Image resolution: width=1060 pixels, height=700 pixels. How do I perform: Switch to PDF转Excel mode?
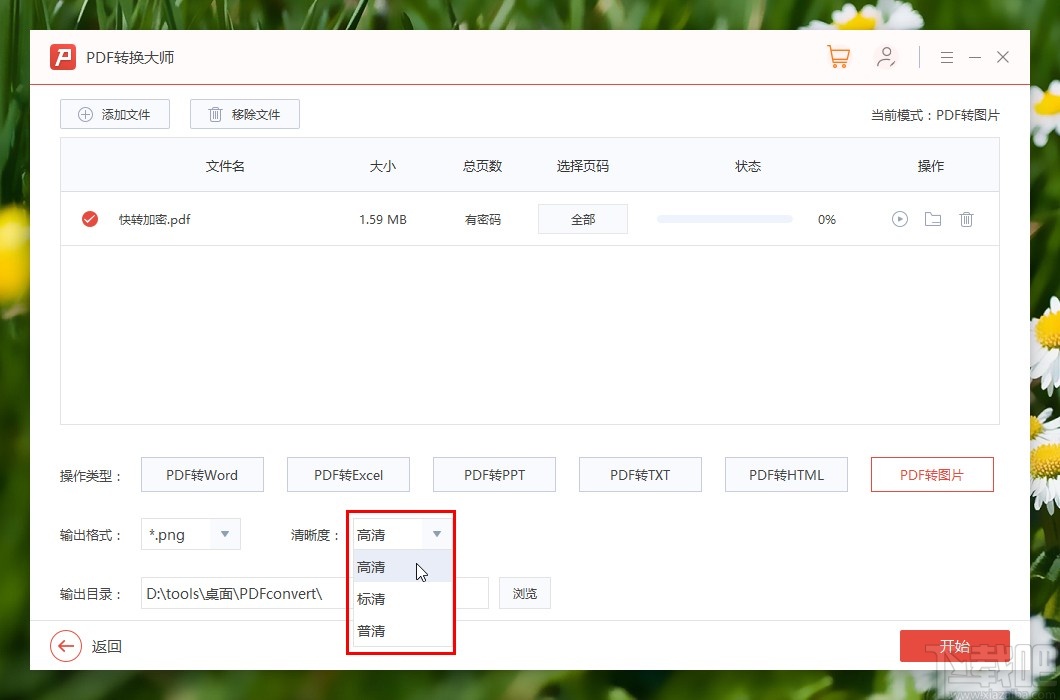tap(348, 475)
